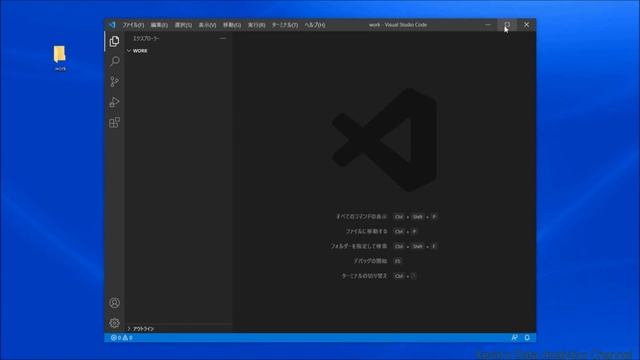Select the work folder on the desktop
Image resolution: width=640 pixels, height=360 pixels.
pos(60,58)
